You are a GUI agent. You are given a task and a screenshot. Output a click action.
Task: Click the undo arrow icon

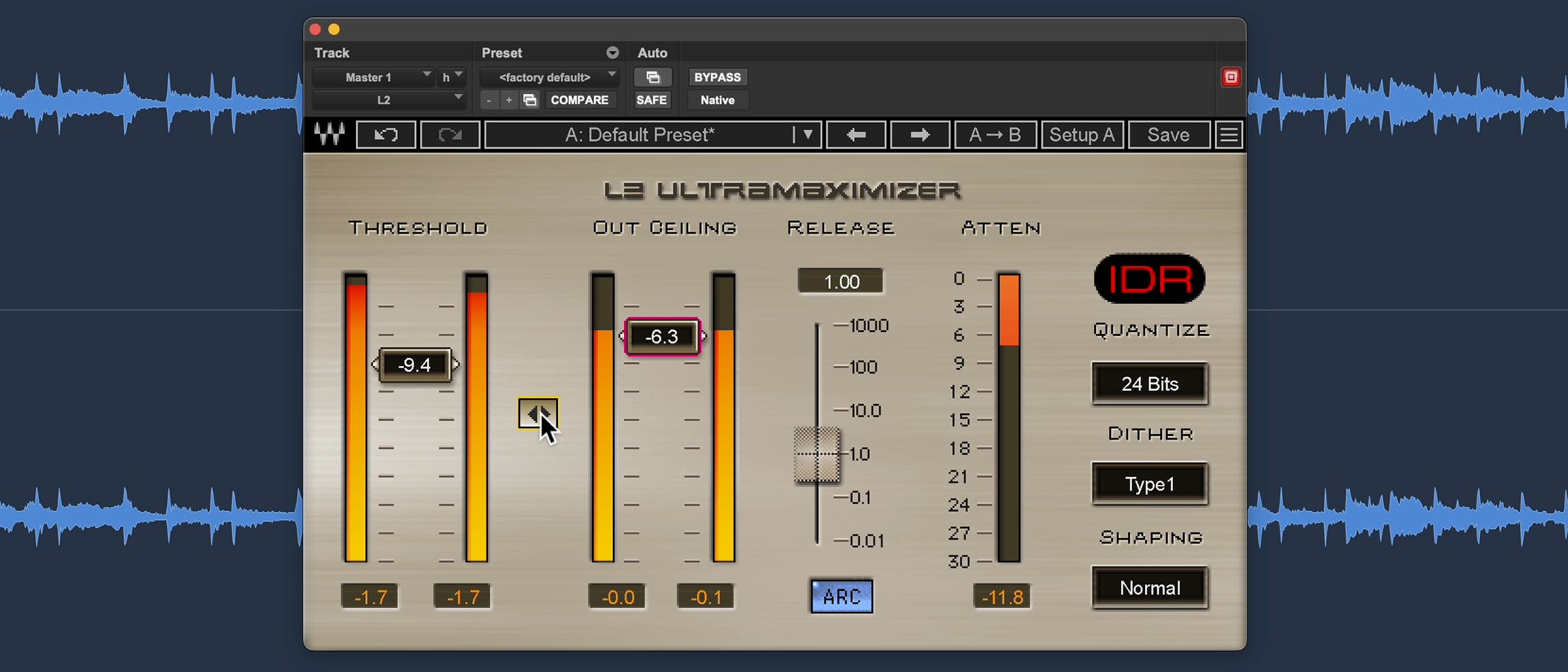coord(386,134)
